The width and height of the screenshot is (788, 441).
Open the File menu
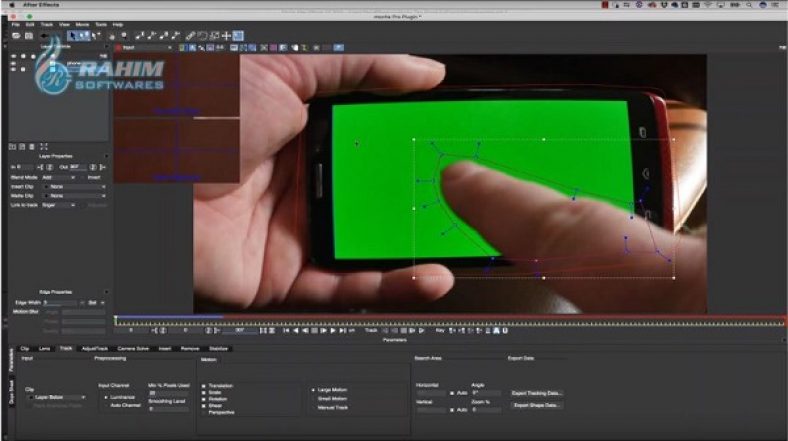(x=16, y=24)
